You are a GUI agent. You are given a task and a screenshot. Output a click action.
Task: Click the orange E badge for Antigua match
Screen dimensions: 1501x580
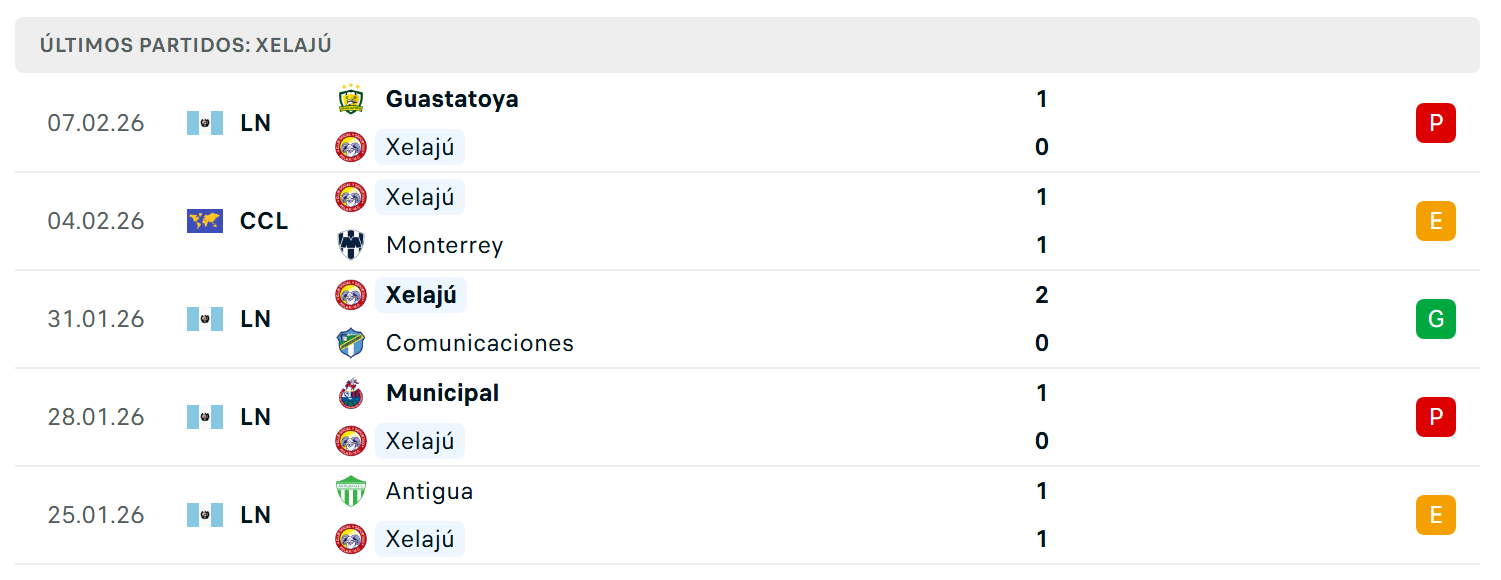click(x=1436, y=515)
